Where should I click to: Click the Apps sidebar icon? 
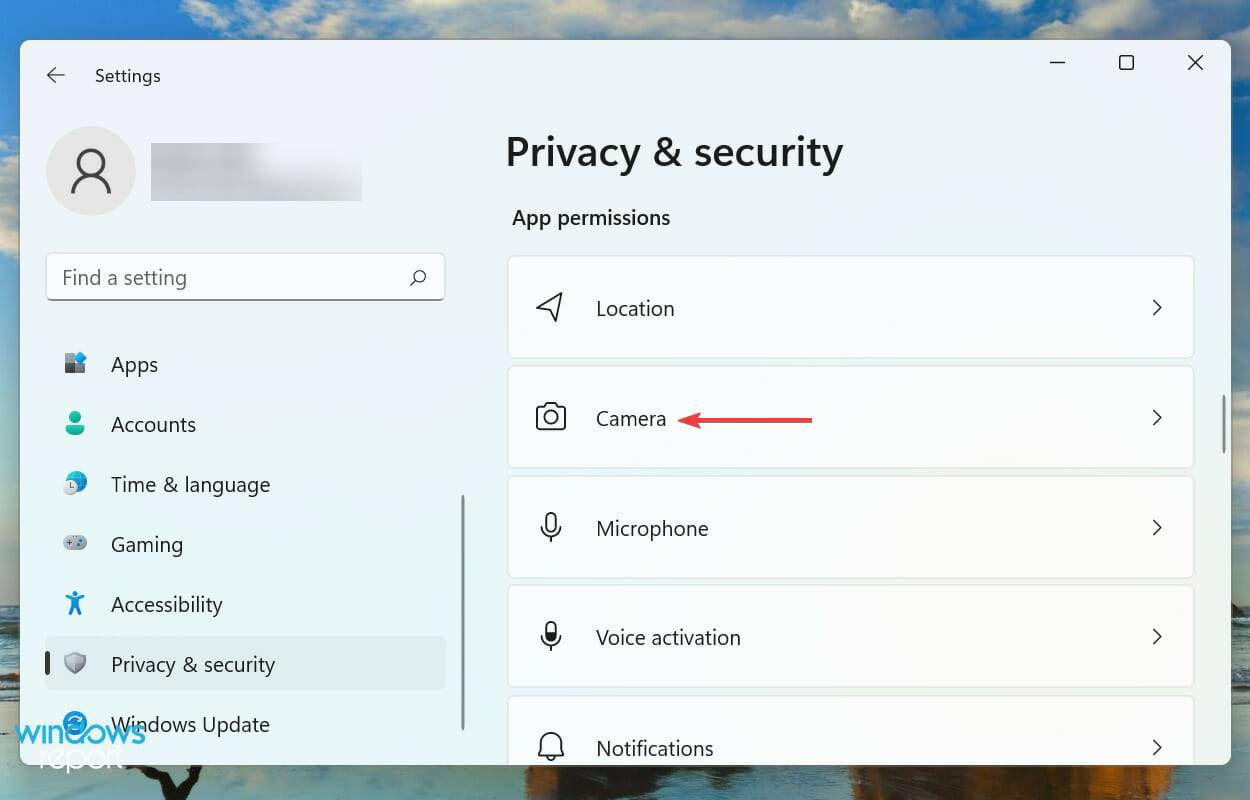76,364
